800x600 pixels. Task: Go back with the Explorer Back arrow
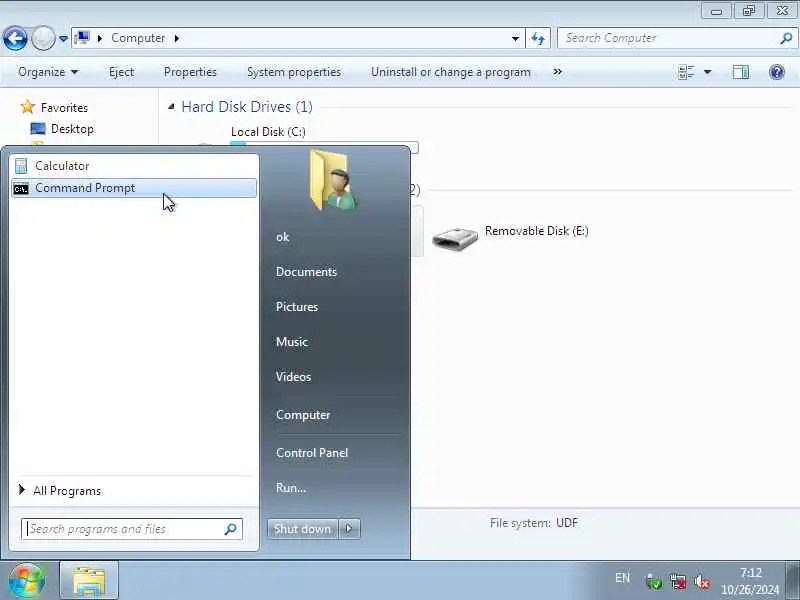pos(15,38)
